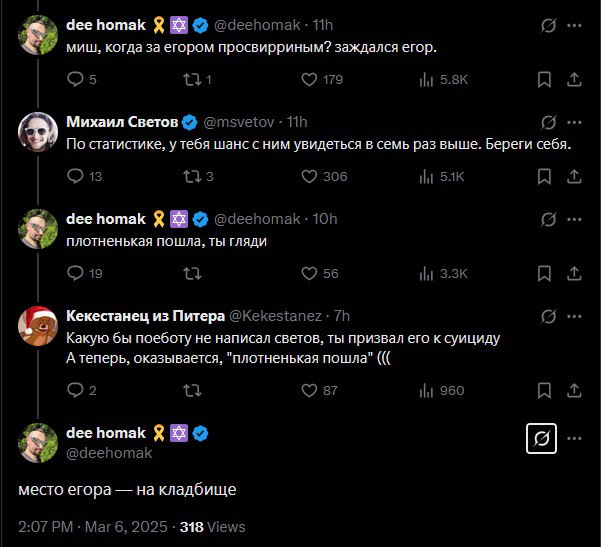Bookmark the first dee homak tweet
601x547 pixels.
coord(545,80)
